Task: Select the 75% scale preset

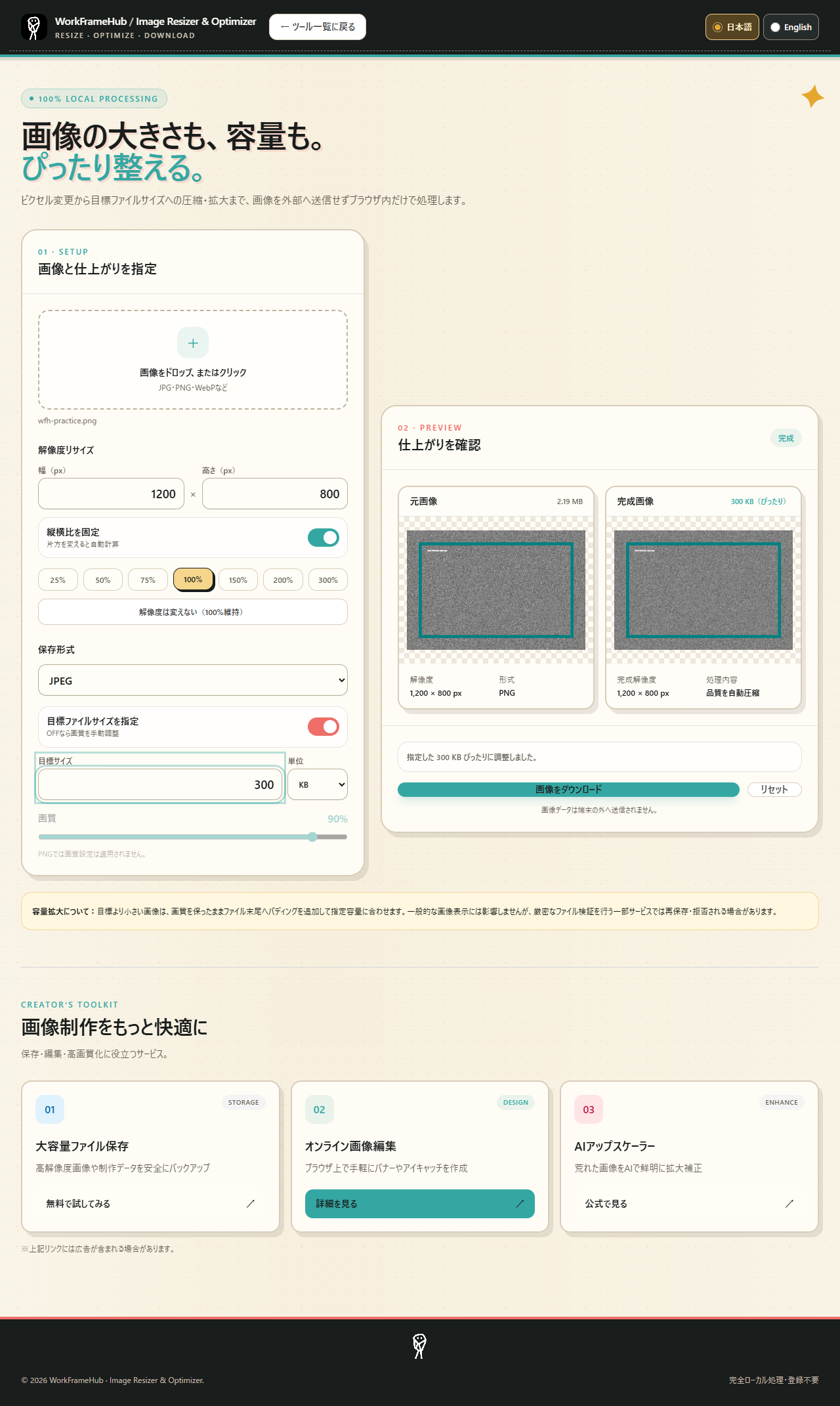Action: coord(148,580)
